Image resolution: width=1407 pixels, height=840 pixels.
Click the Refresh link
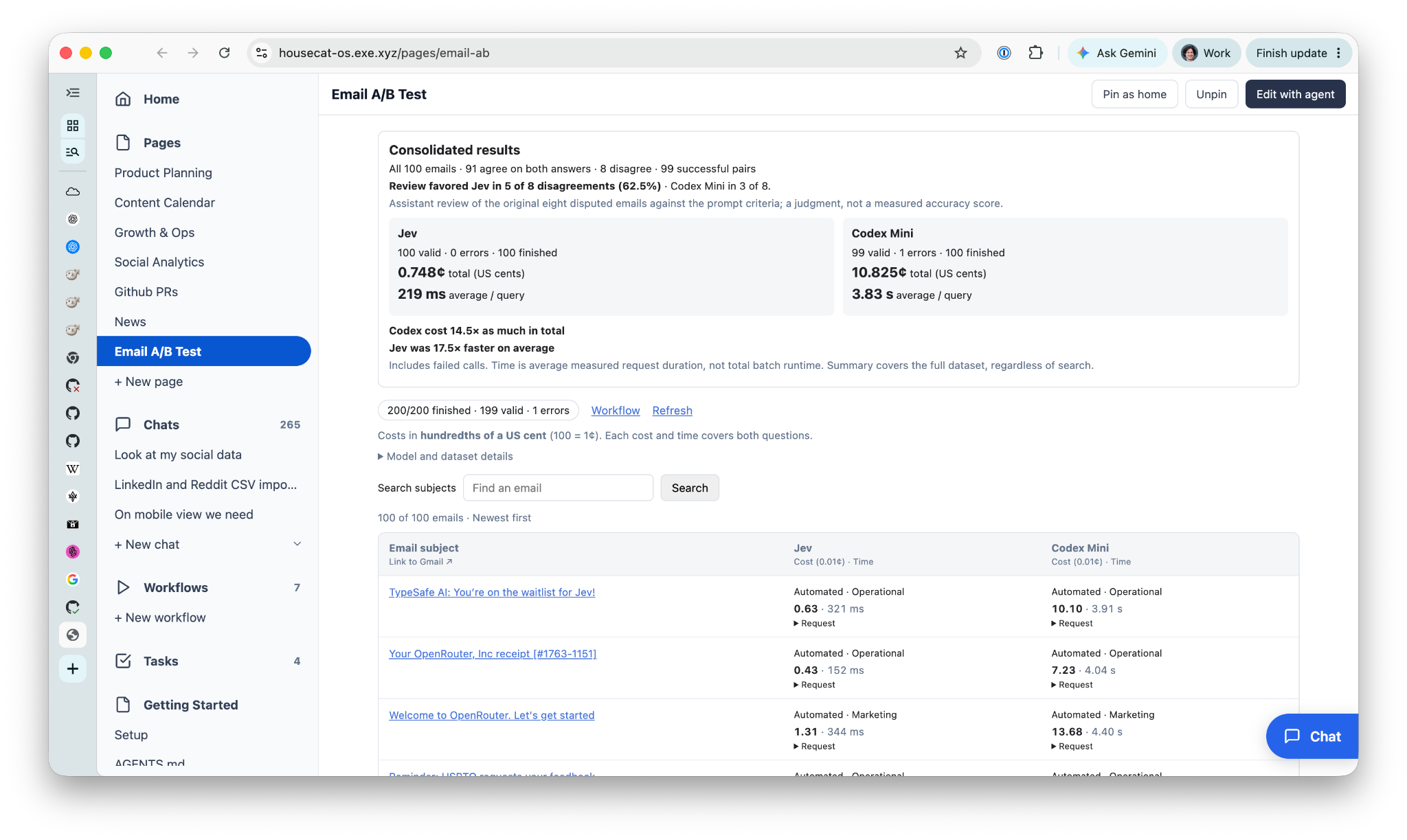click(x=672, y=410)
